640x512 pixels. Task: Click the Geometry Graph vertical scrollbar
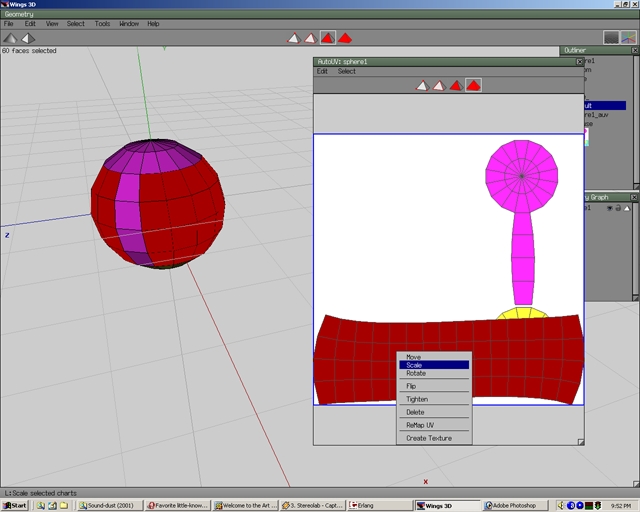point(636,250)
